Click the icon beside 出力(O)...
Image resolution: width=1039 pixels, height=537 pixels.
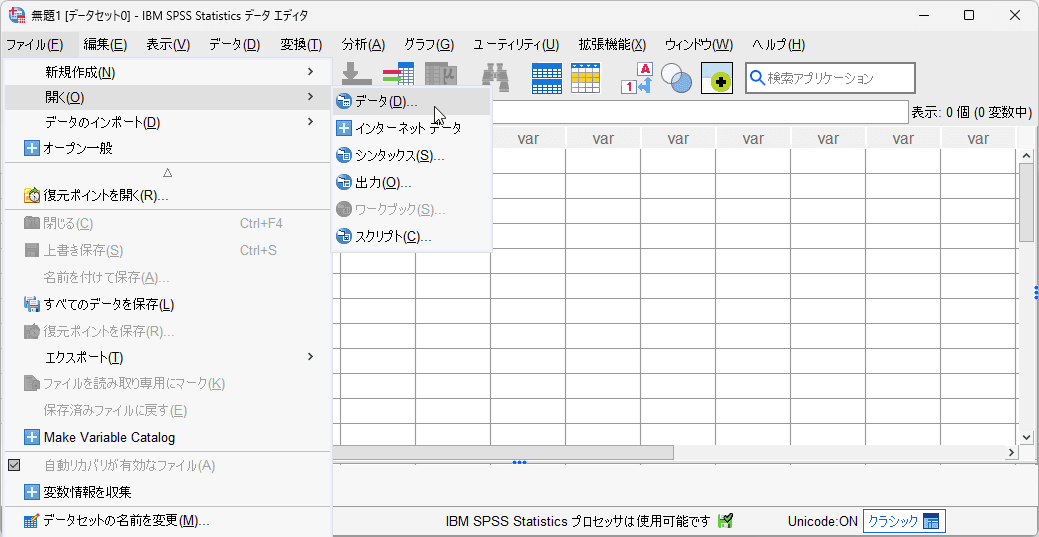[x=343, y=182]
